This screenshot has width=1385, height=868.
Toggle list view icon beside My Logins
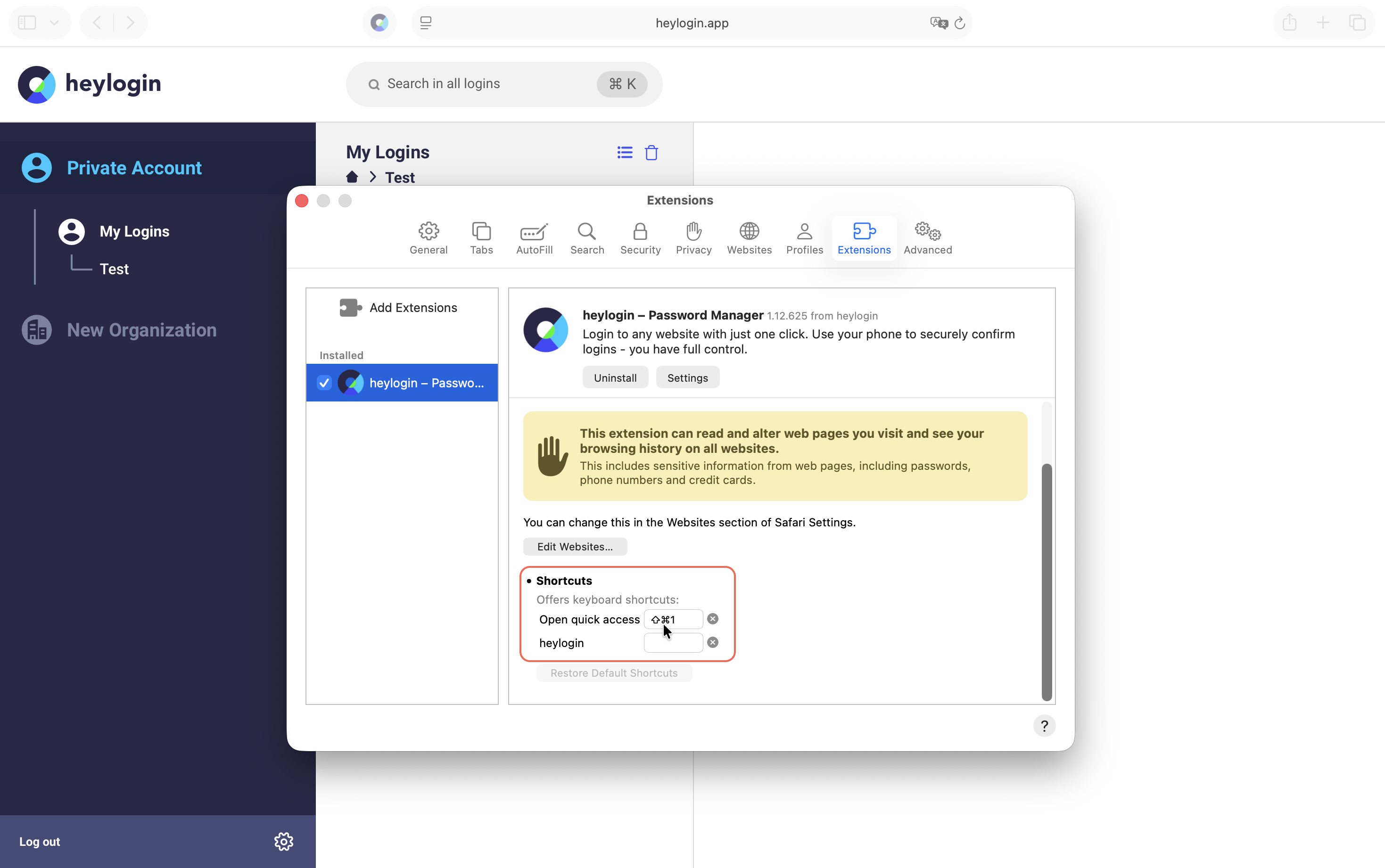[625, 153]
